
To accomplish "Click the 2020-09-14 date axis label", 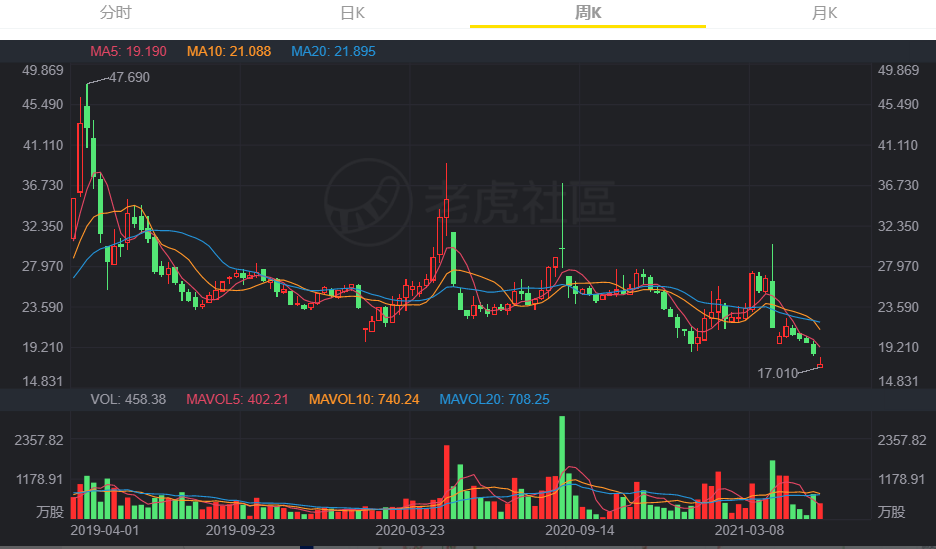I will tap(580, 530).
